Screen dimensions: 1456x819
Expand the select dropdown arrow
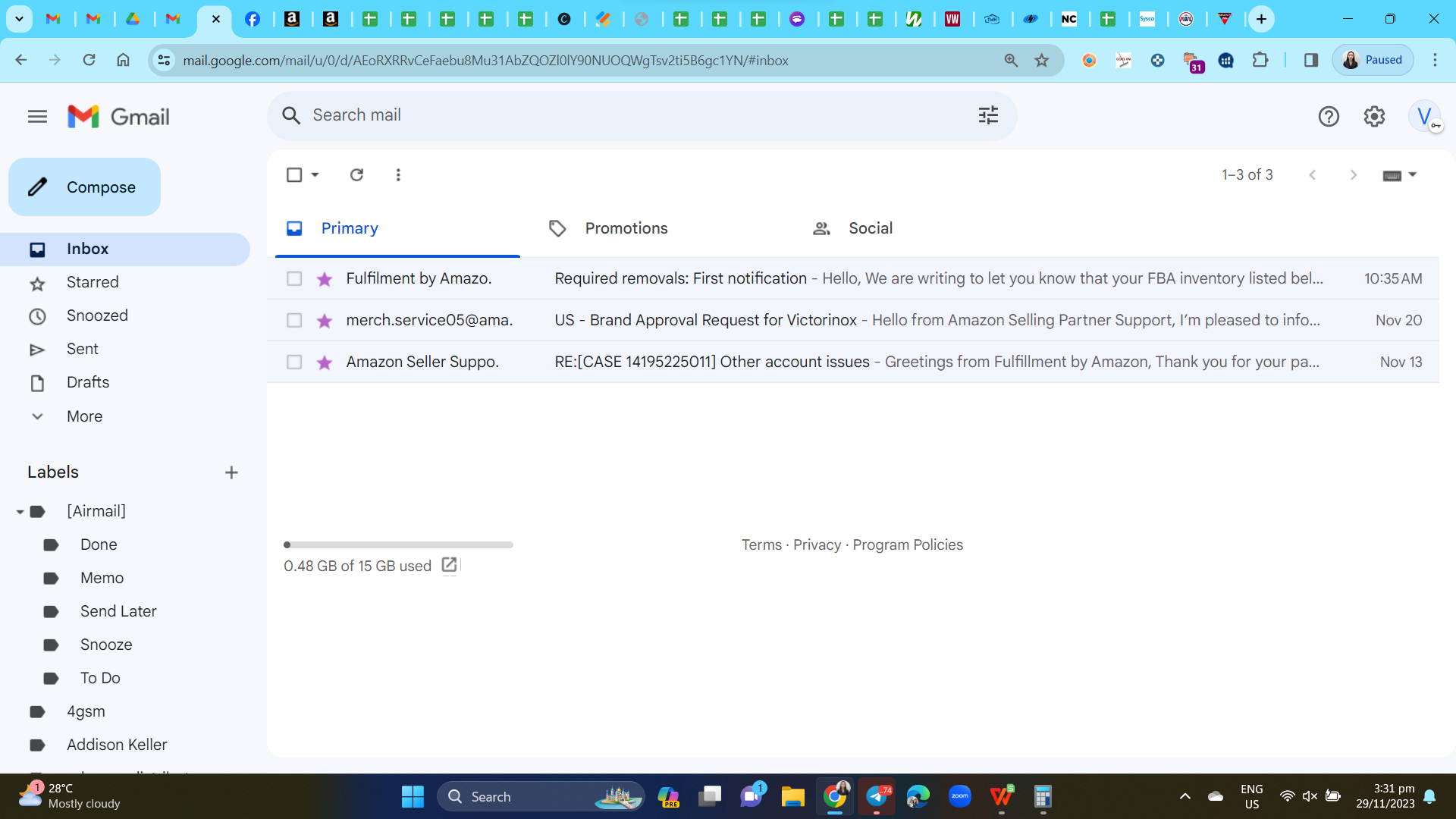[315, 175]
